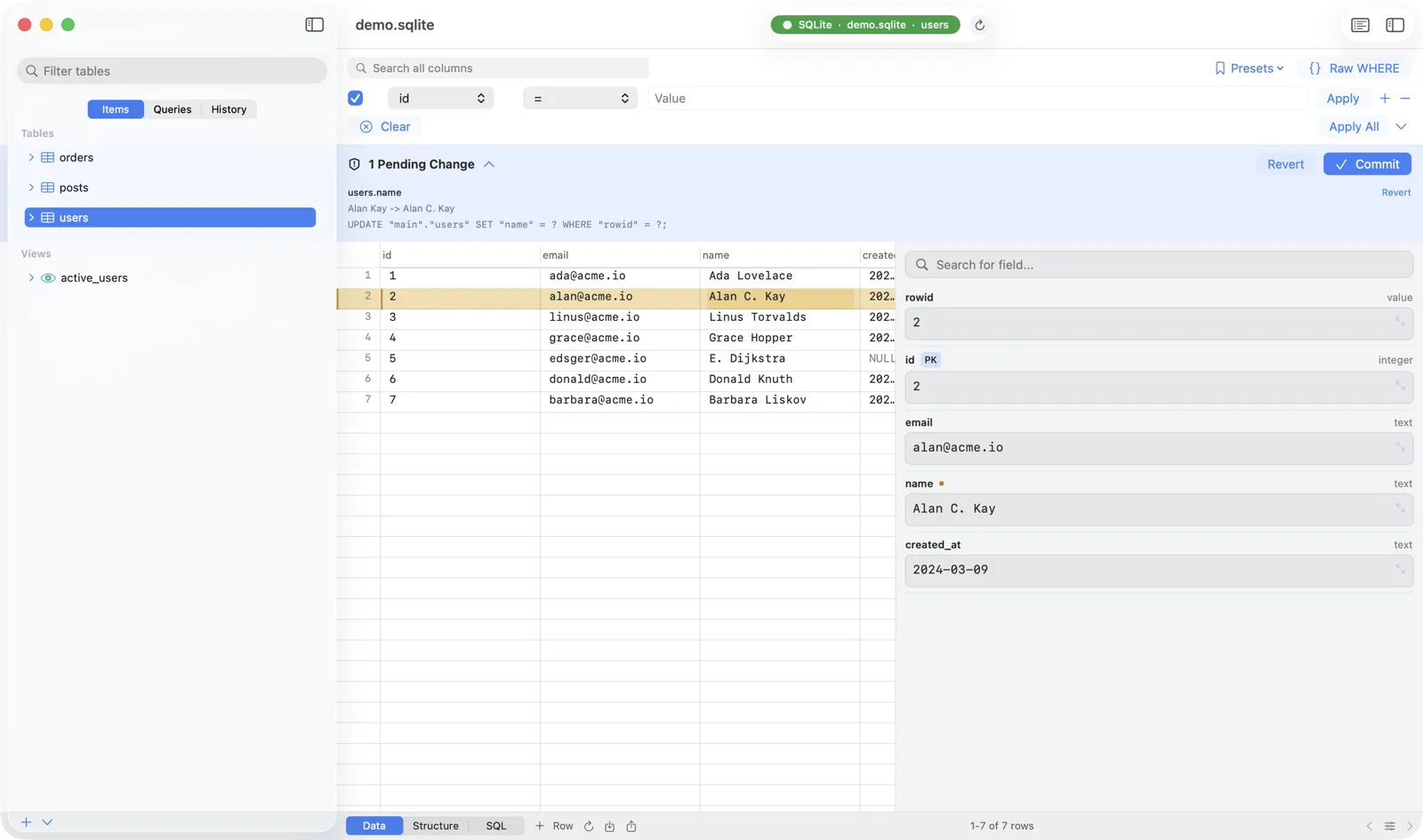Click the Raw WHERE braces icon
Viewport: 1423px width, 840px height.
click(1314, 68)
